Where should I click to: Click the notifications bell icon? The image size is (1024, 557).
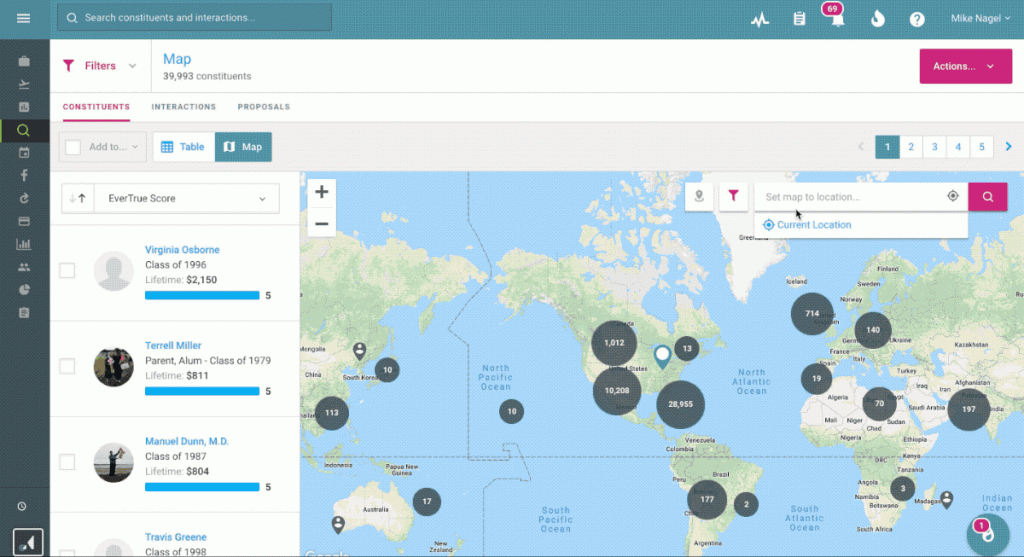[x=837, y=19]
